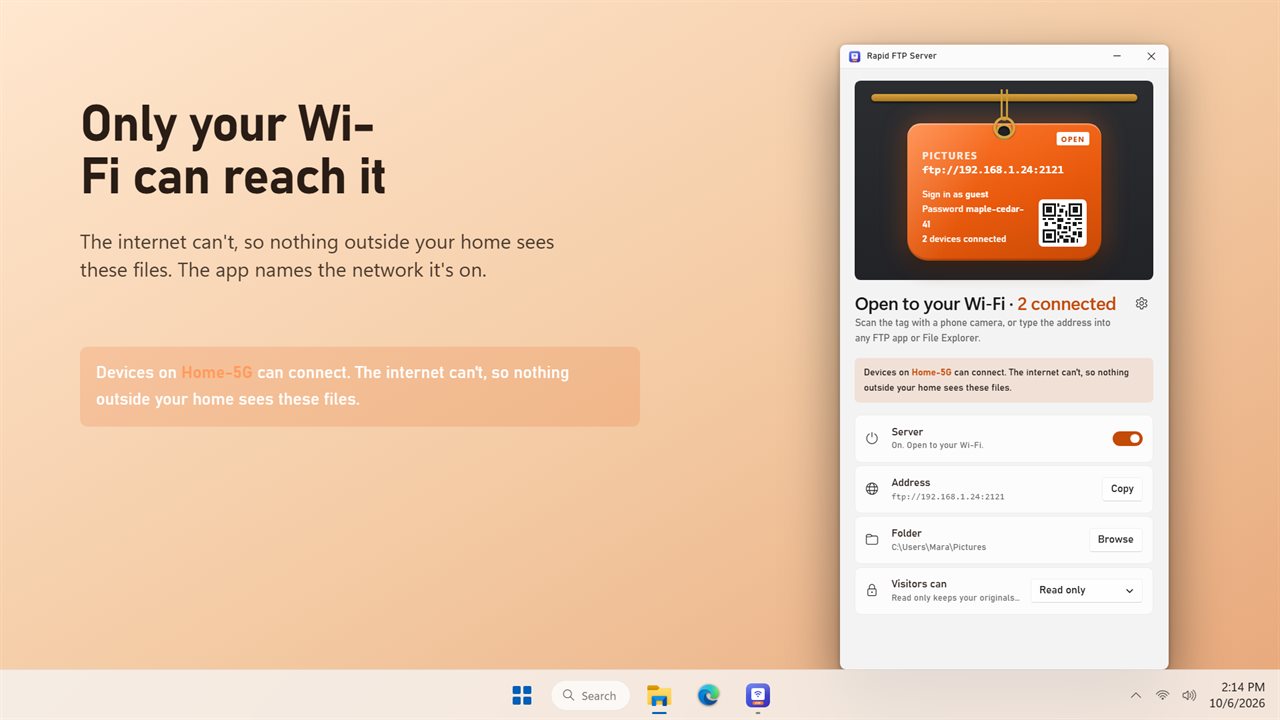1280x720 pixels.
Task: Click 'Sign in as guest' on the tag
Action: (x=955, y=194)
